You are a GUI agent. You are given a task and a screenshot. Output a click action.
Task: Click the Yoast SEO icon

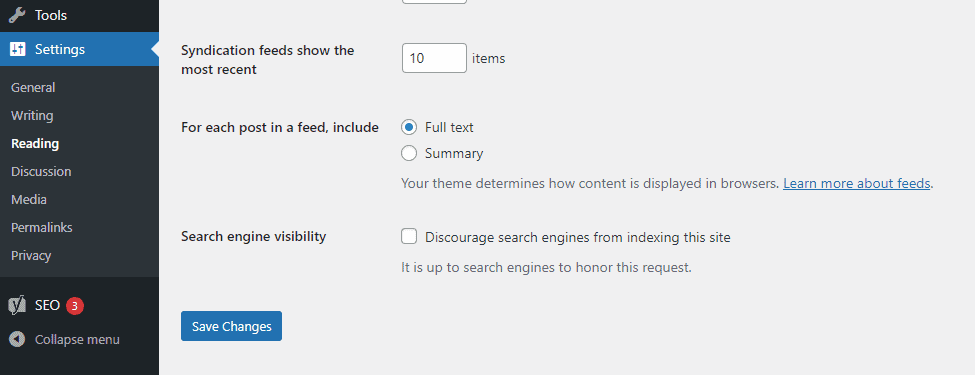tap(17, 305)
